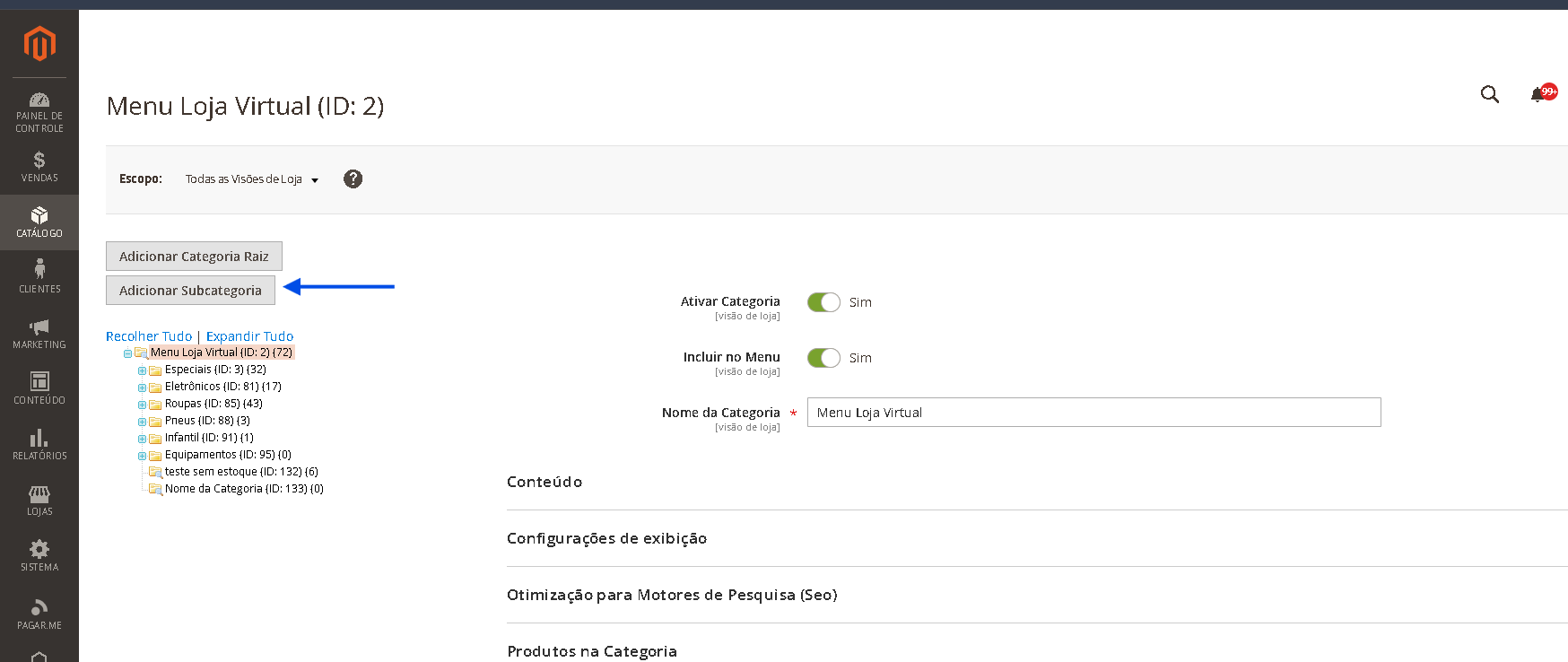This screenshot has width=1568, height=662.
Task: Click the Adicionar Subcategoria button
Action: pyautogui.click(x=190, y=291)
